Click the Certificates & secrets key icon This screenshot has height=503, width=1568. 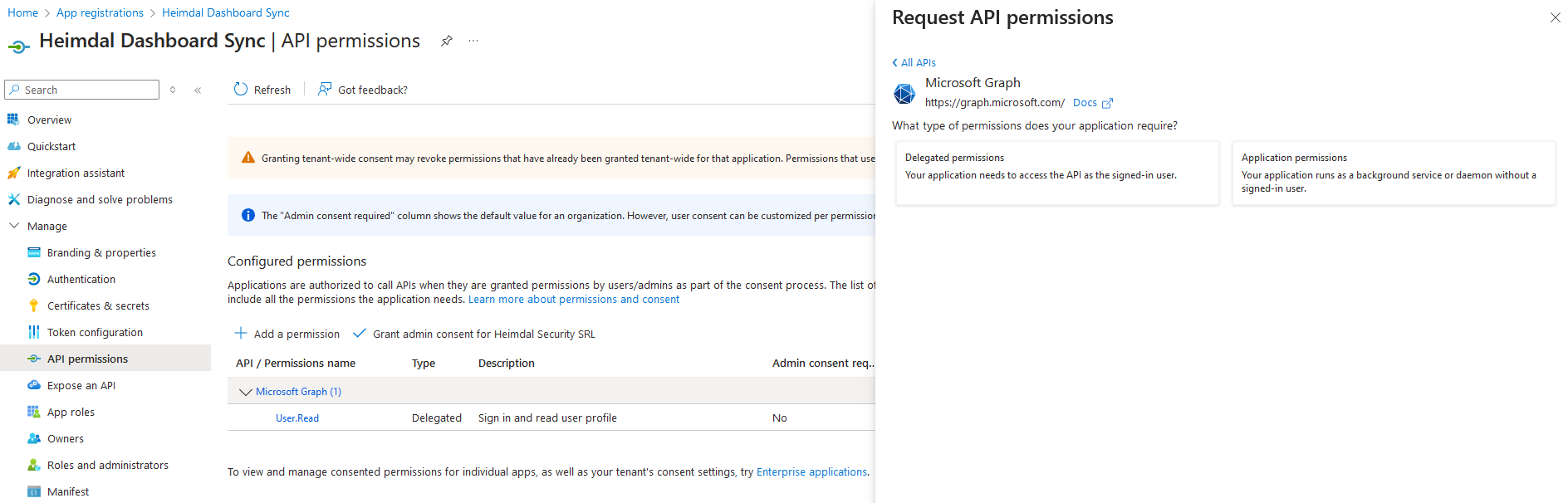33,305
